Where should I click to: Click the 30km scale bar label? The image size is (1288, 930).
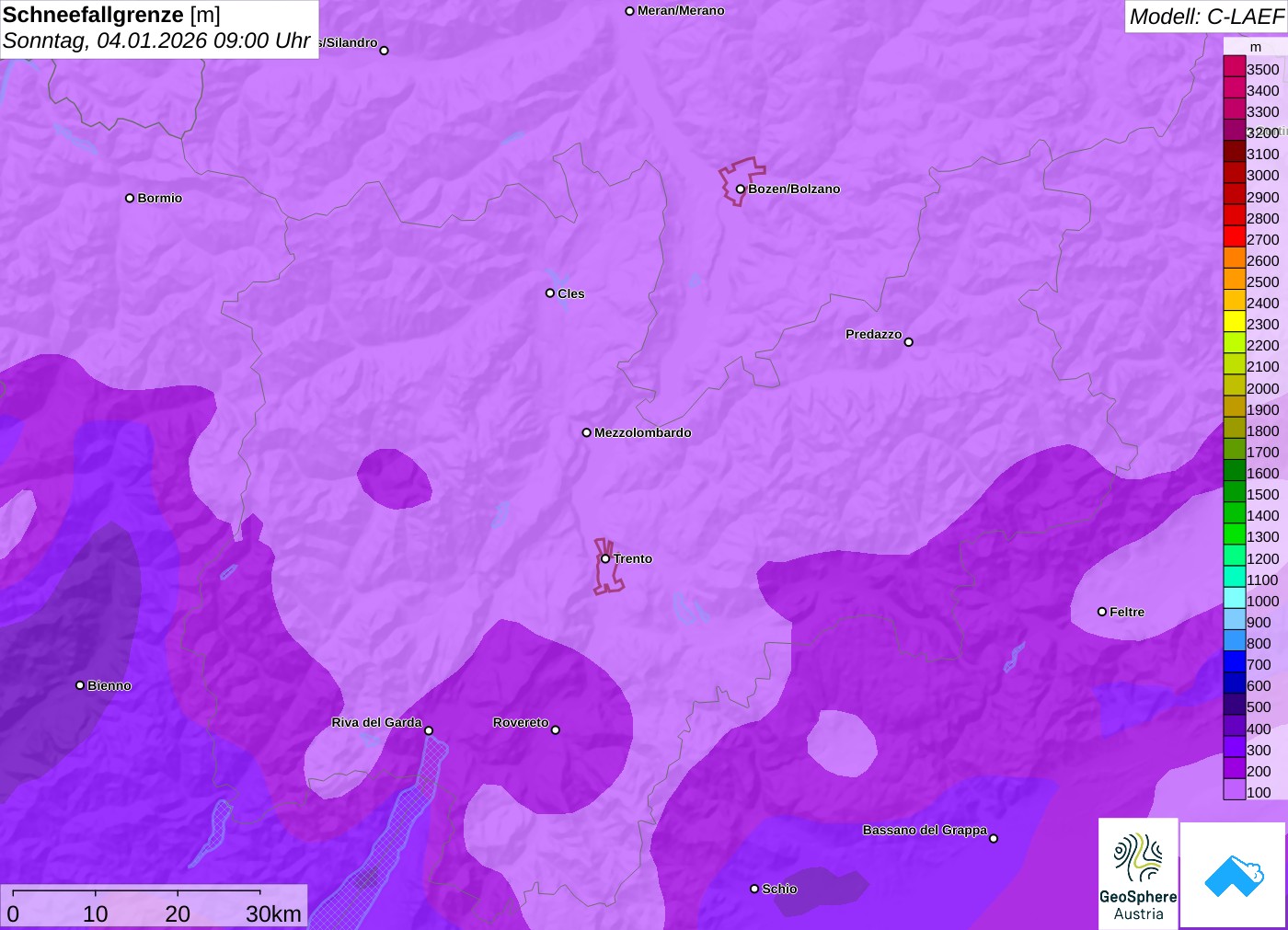click(273, 913)
